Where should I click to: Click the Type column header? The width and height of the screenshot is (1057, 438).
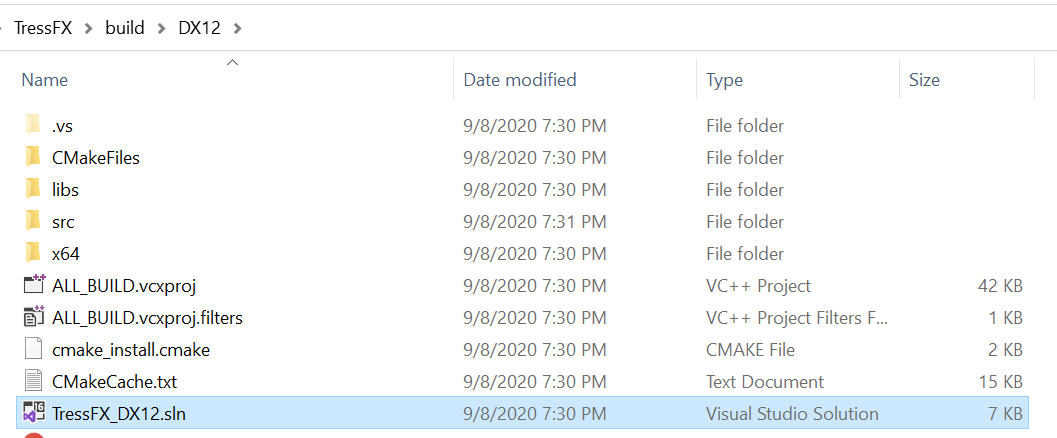[725, 80]
